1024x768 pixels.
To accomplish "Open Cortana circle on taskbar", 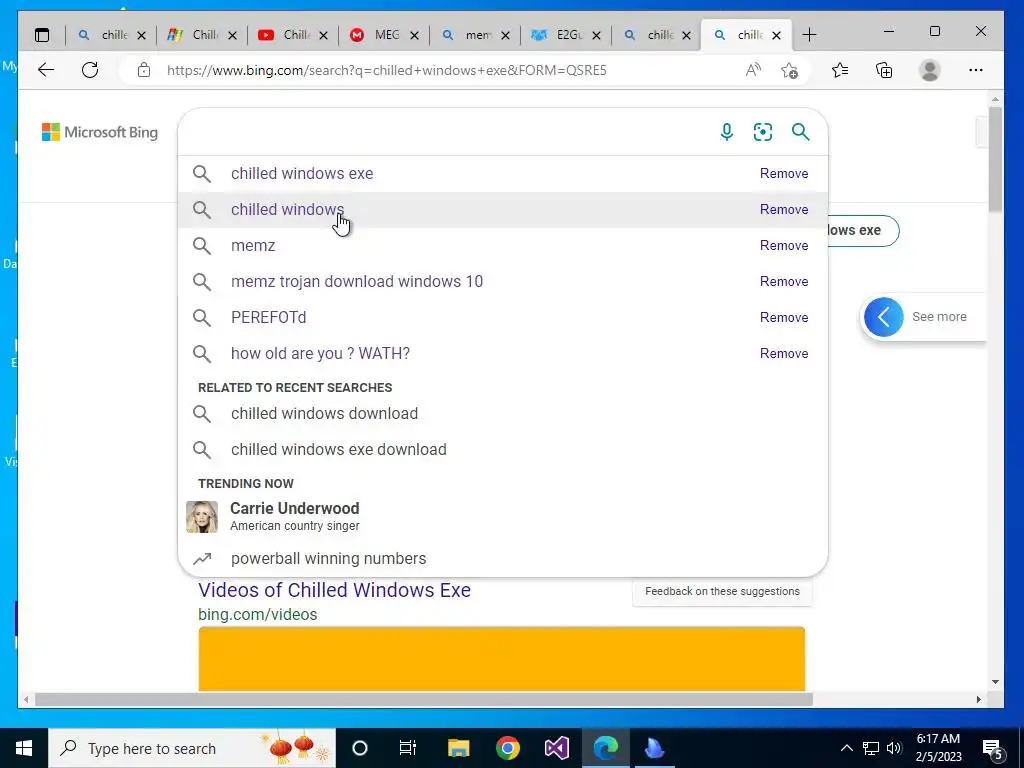I will tap(360, 748).
